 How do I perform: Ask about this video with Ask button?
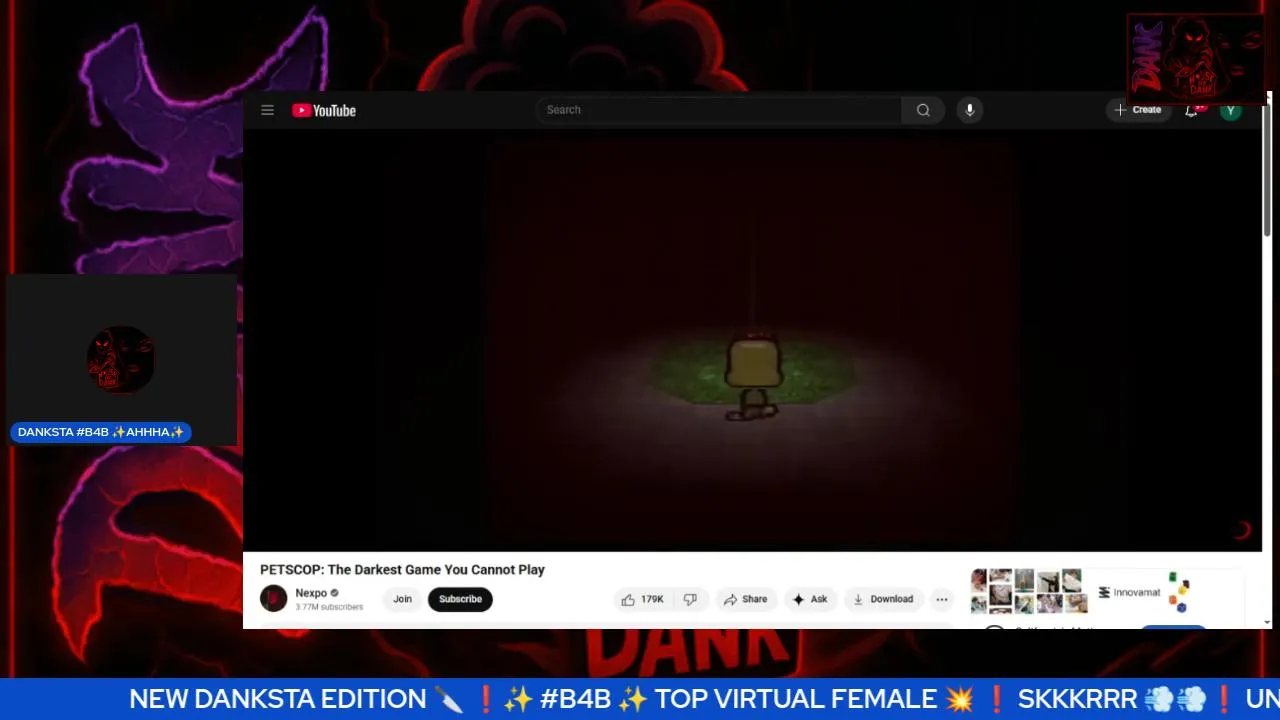(810, 599)
